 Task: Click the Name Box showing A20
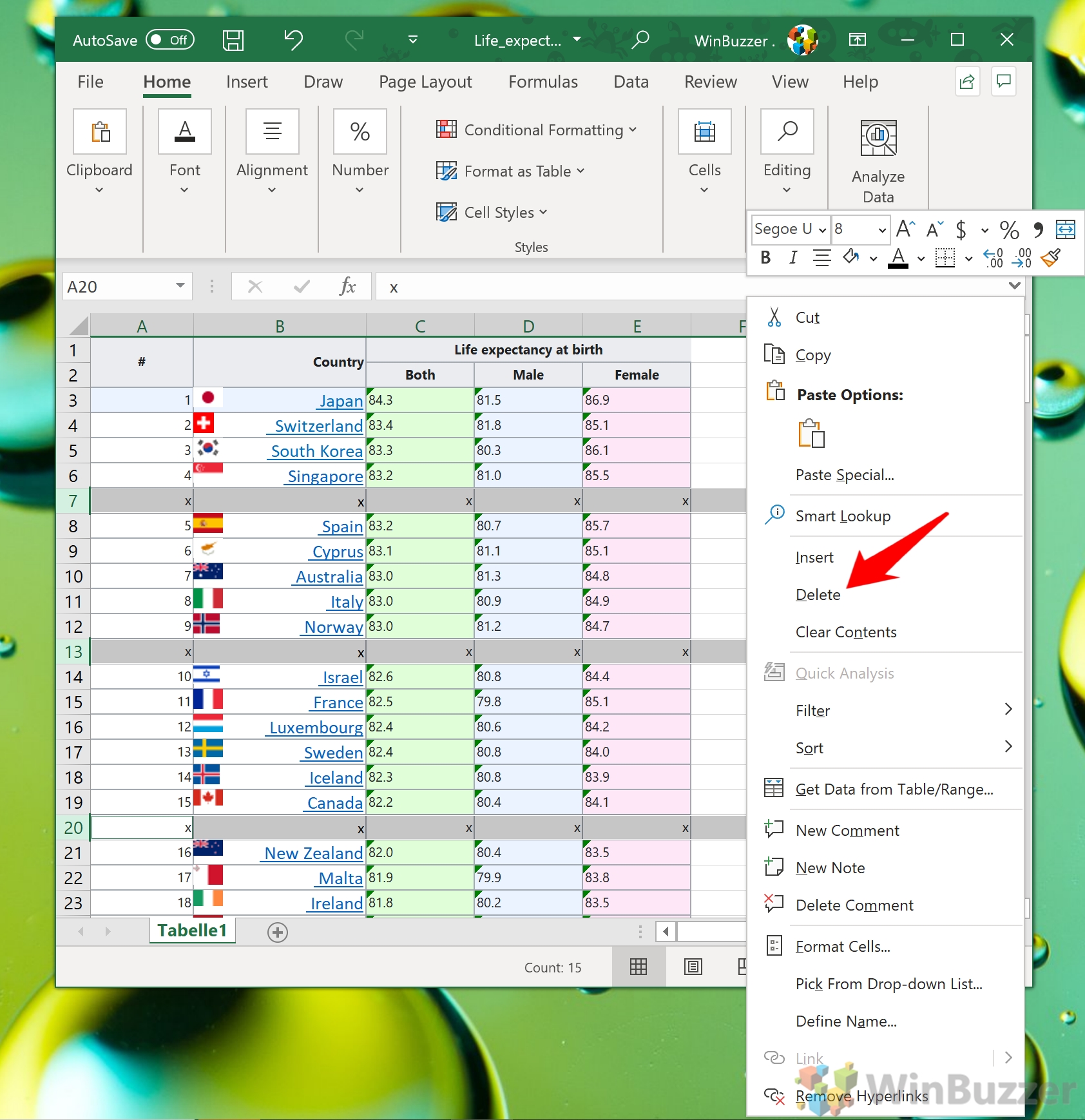127,286
